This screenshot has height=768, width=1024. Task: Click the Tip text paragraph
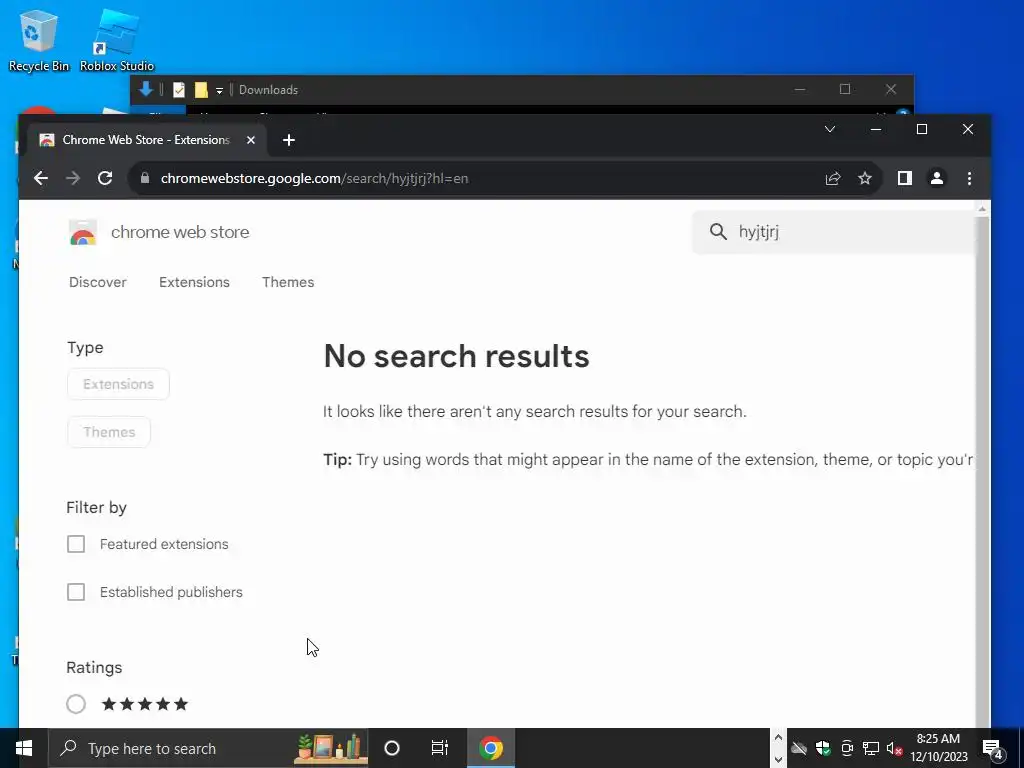(x=648, y=460)
